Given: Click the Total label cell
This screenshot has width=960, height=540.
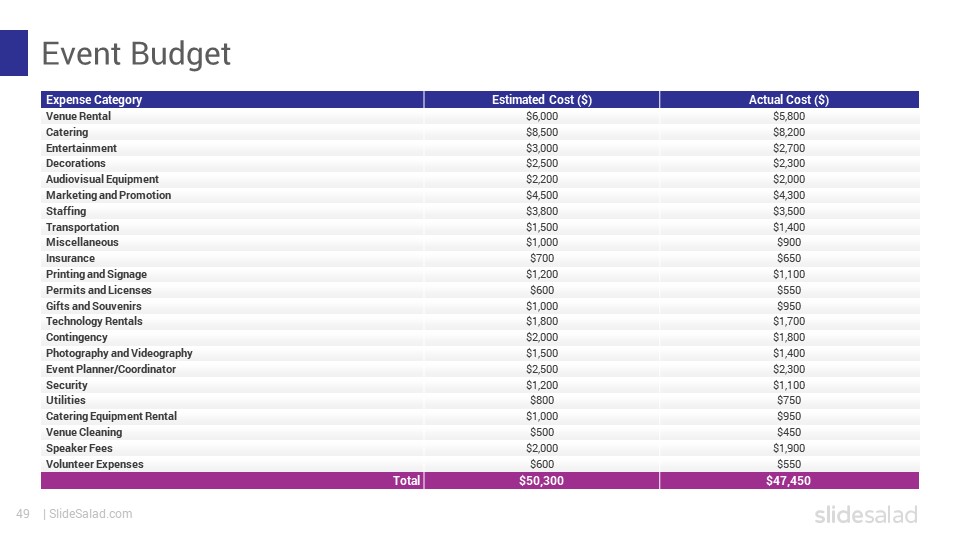Looking at the screenshot, I should point(406,481).
